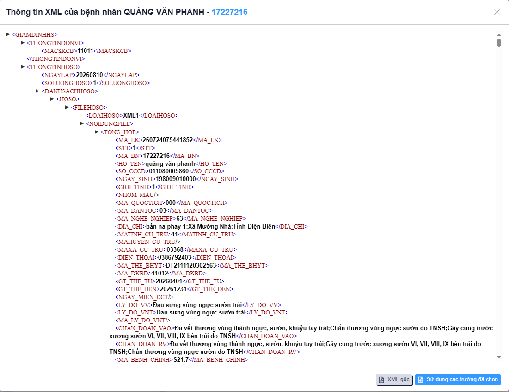
Task: Select the MA_DANTOC line
Action: (x=164, y=211)
